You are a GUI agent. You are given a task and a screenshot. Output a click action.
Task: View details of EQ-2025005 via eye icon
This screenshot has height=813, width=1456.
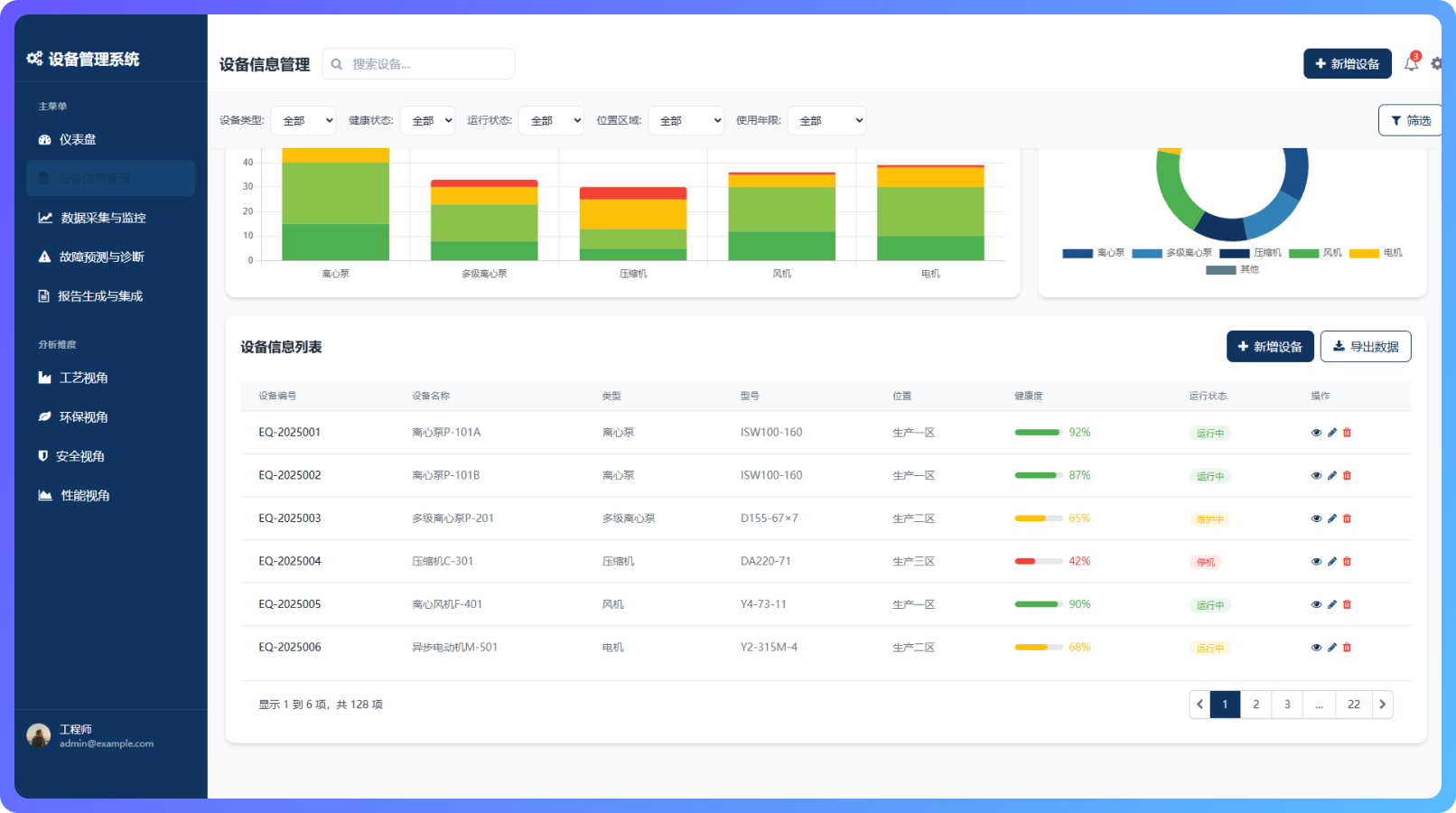click(1316, 604)
